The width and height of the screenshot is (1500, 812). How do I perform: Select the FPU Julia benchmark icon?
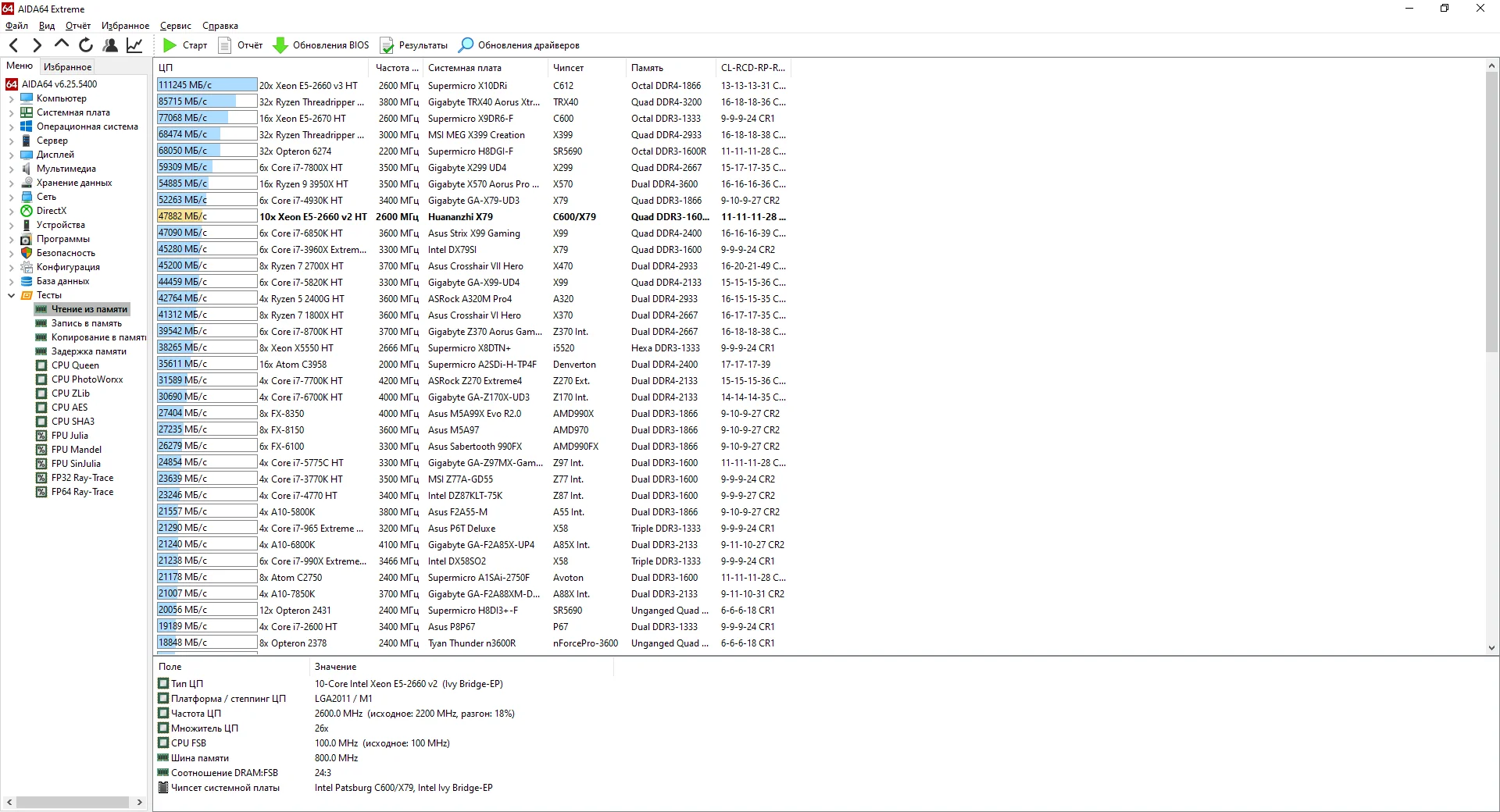(x=41, y=436)
